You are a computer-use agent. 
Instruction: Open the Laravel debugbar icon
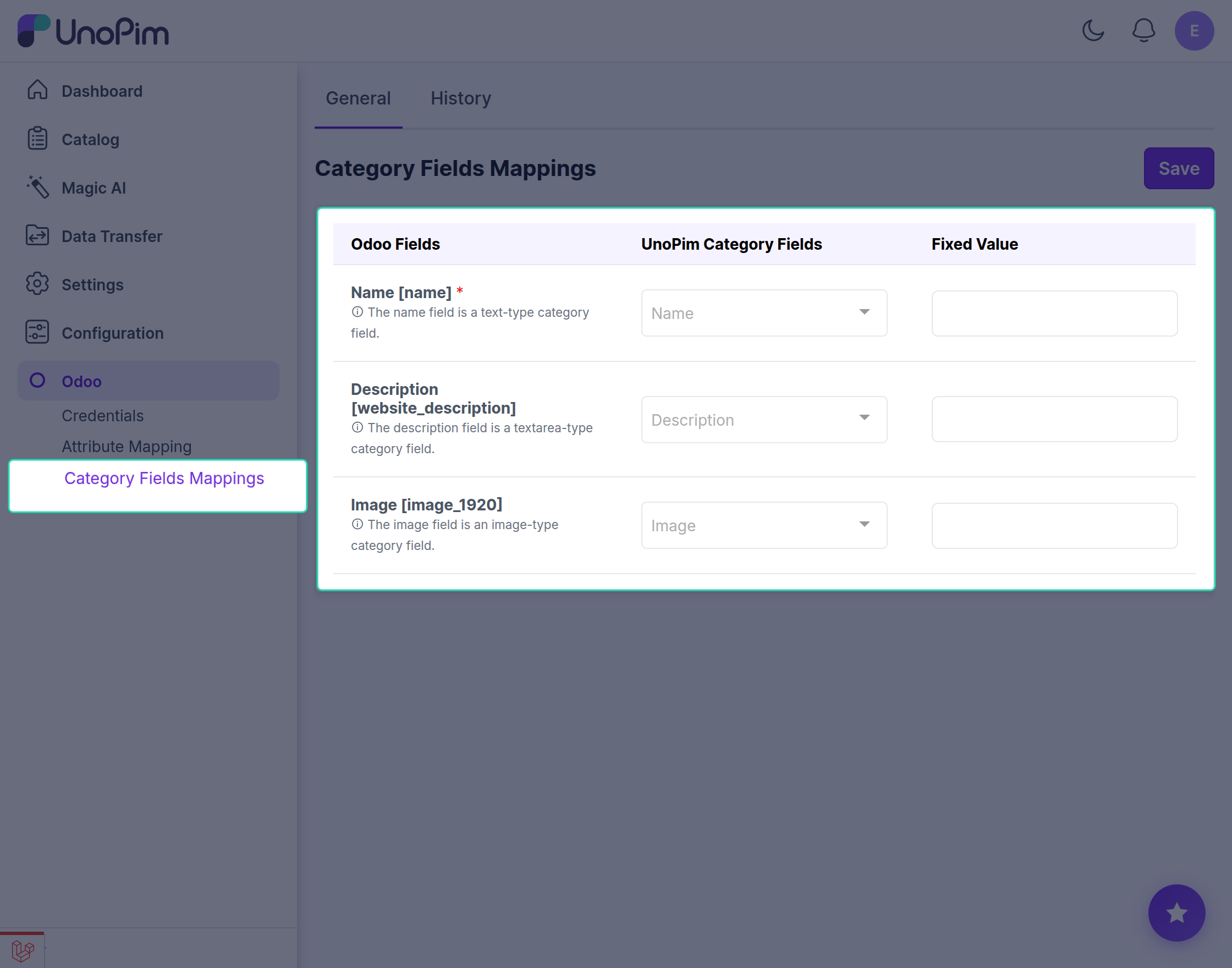(23, 950)
